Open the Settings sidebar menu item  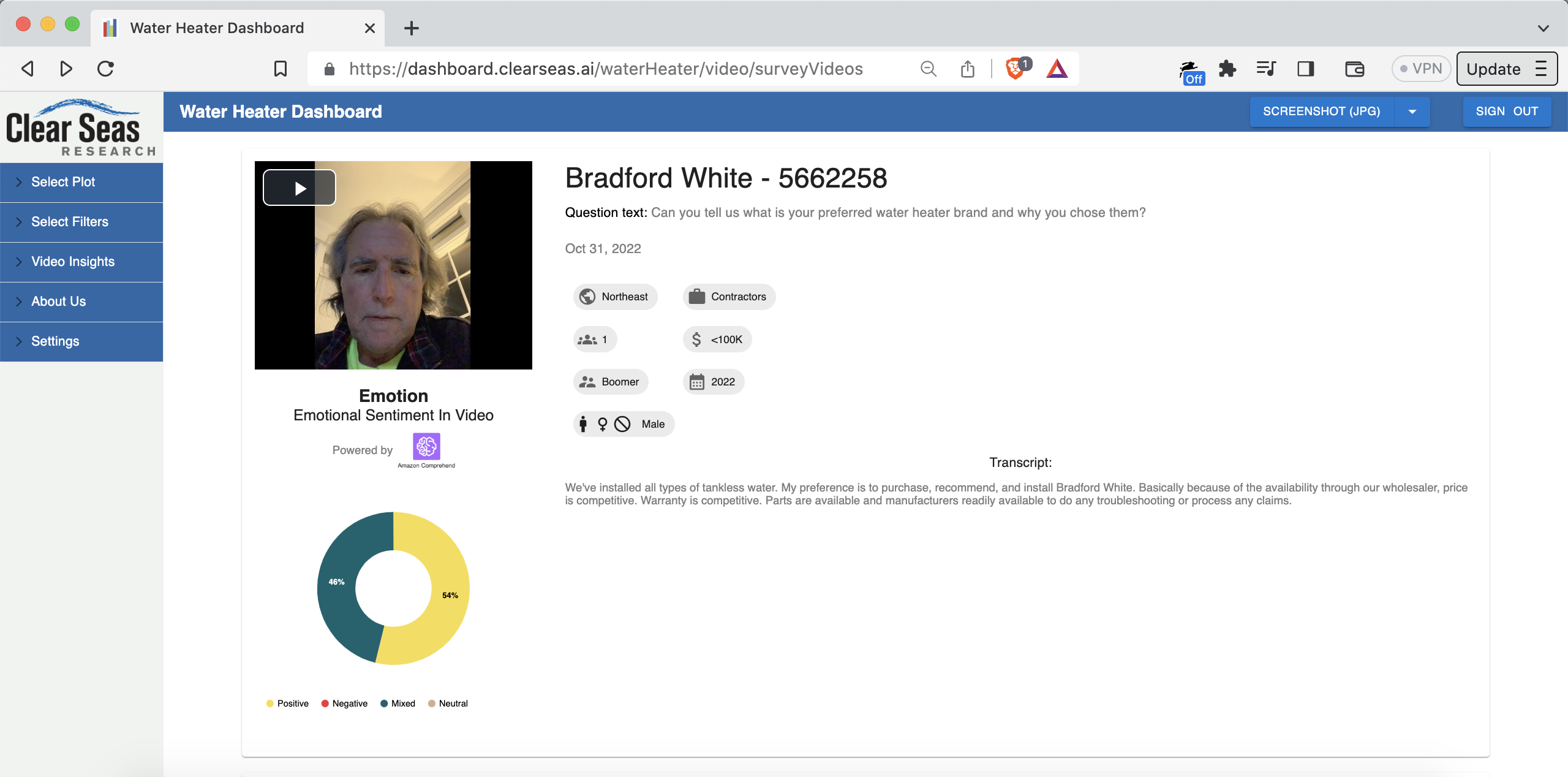55,341
